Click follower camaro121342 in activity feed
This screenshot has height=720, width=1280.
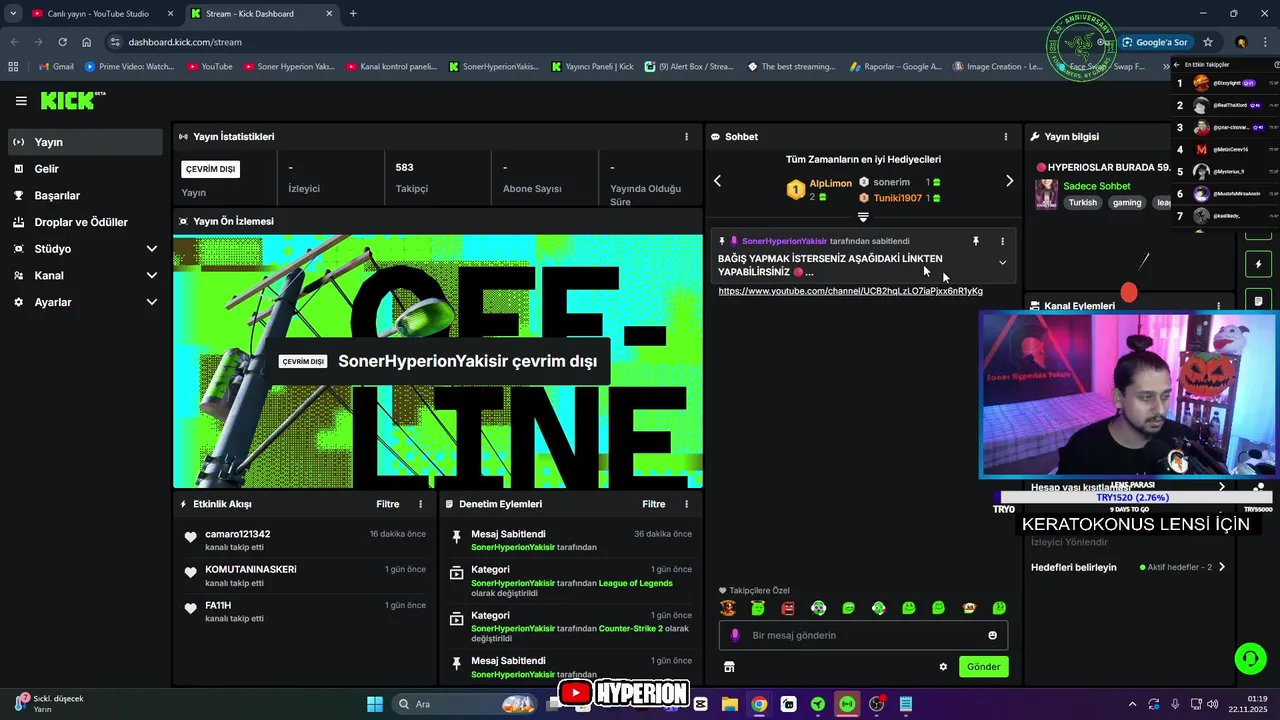tap(238, 534)
